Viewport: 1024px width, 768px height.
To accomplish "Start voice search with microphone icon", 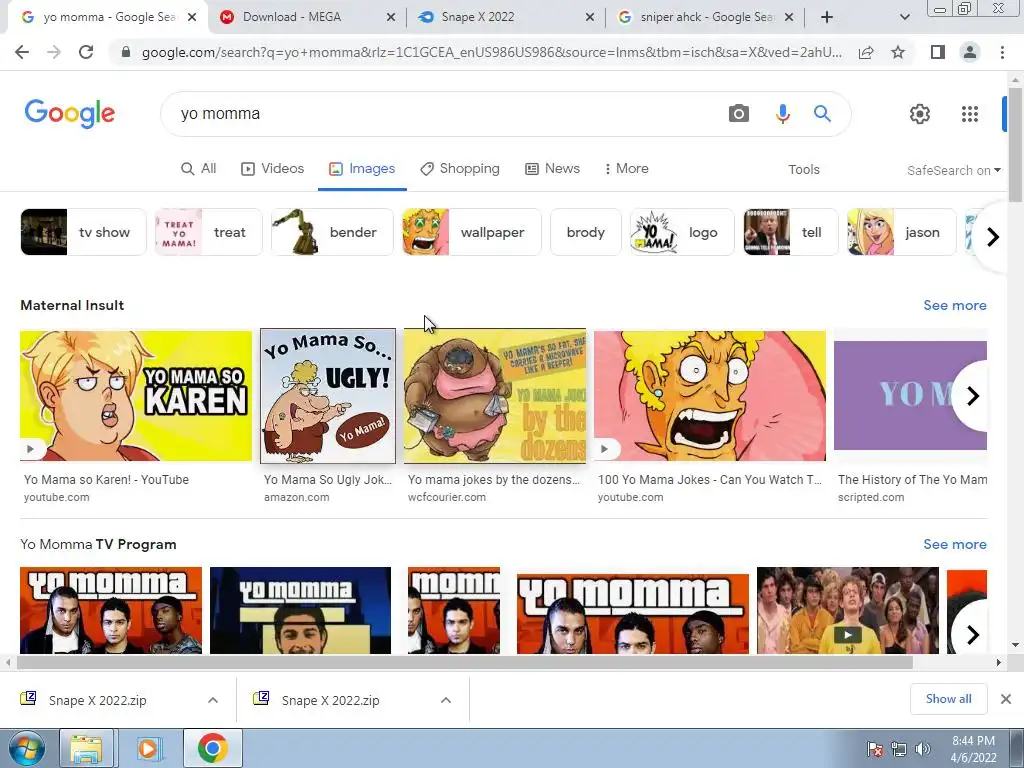I will [782, 114].
